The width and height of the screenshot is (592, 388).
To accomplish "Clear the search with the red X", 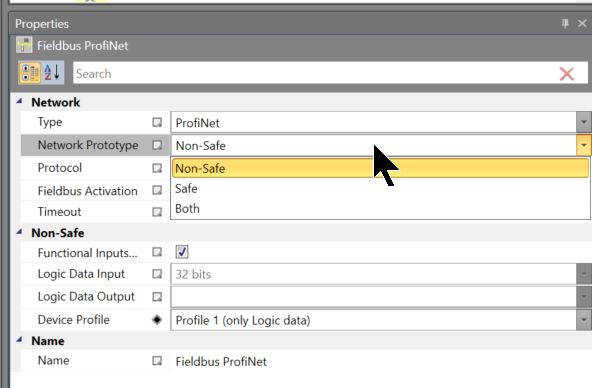I will pyautogui.click(x=567, y=74).
